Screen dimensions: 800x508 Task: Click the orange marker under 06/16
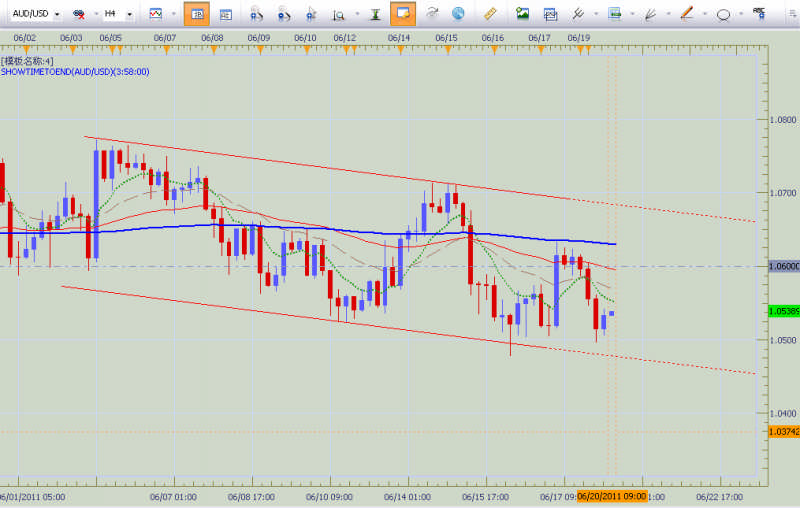tap(494, 49)
